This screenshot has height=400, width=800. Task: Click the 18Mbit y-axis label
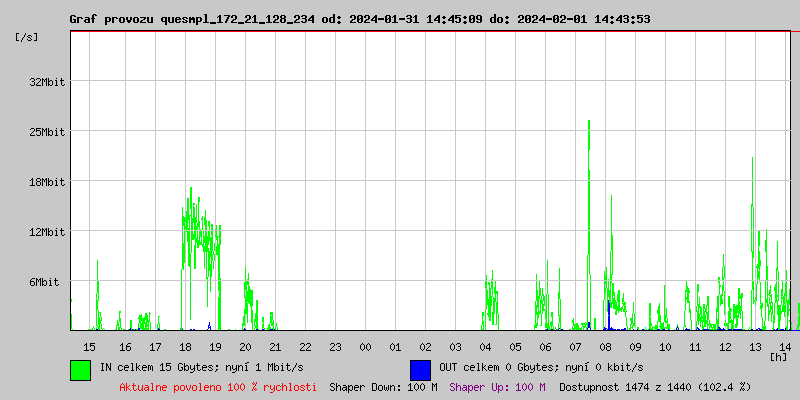47,182
